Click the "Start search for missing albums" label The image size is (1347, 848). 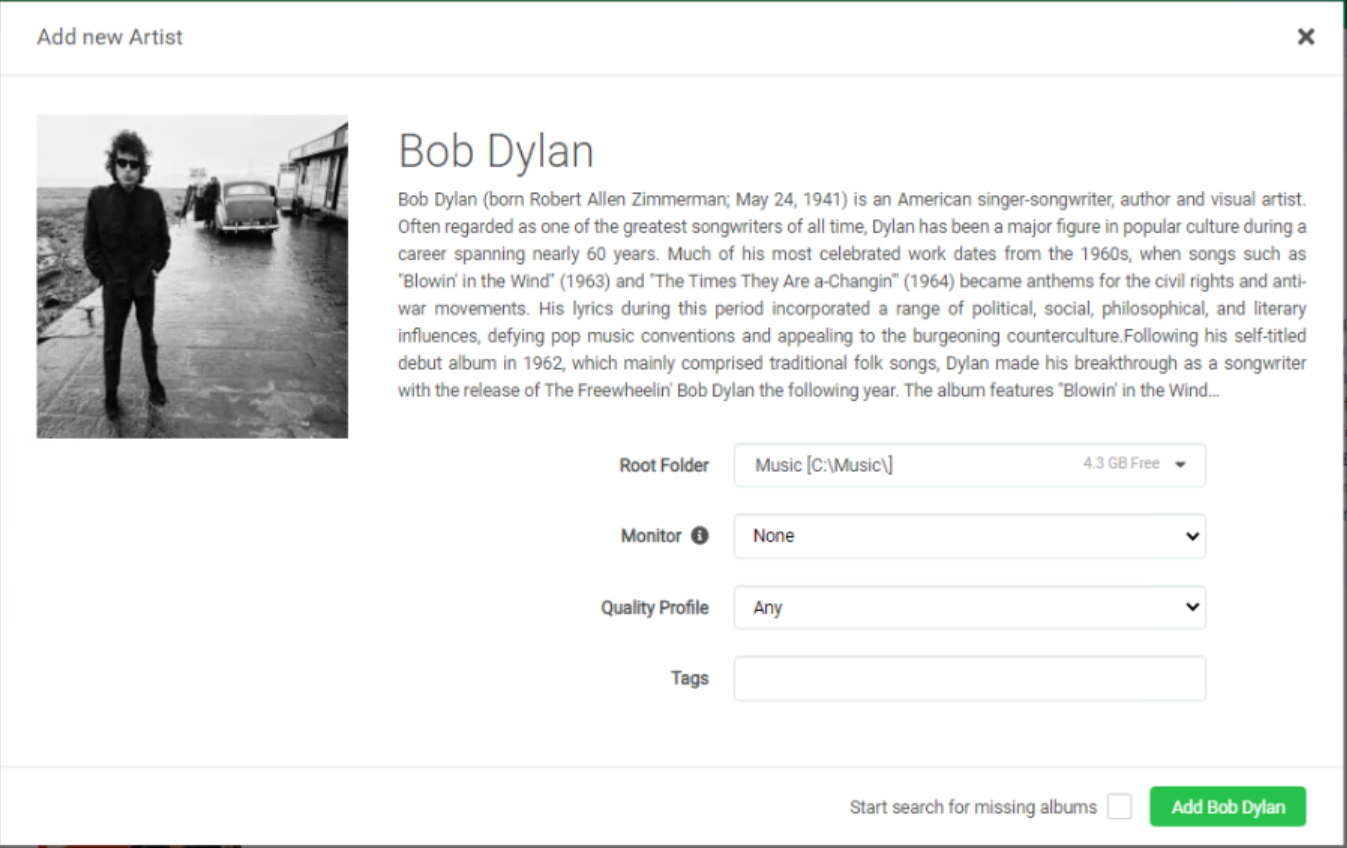(973, 807)
